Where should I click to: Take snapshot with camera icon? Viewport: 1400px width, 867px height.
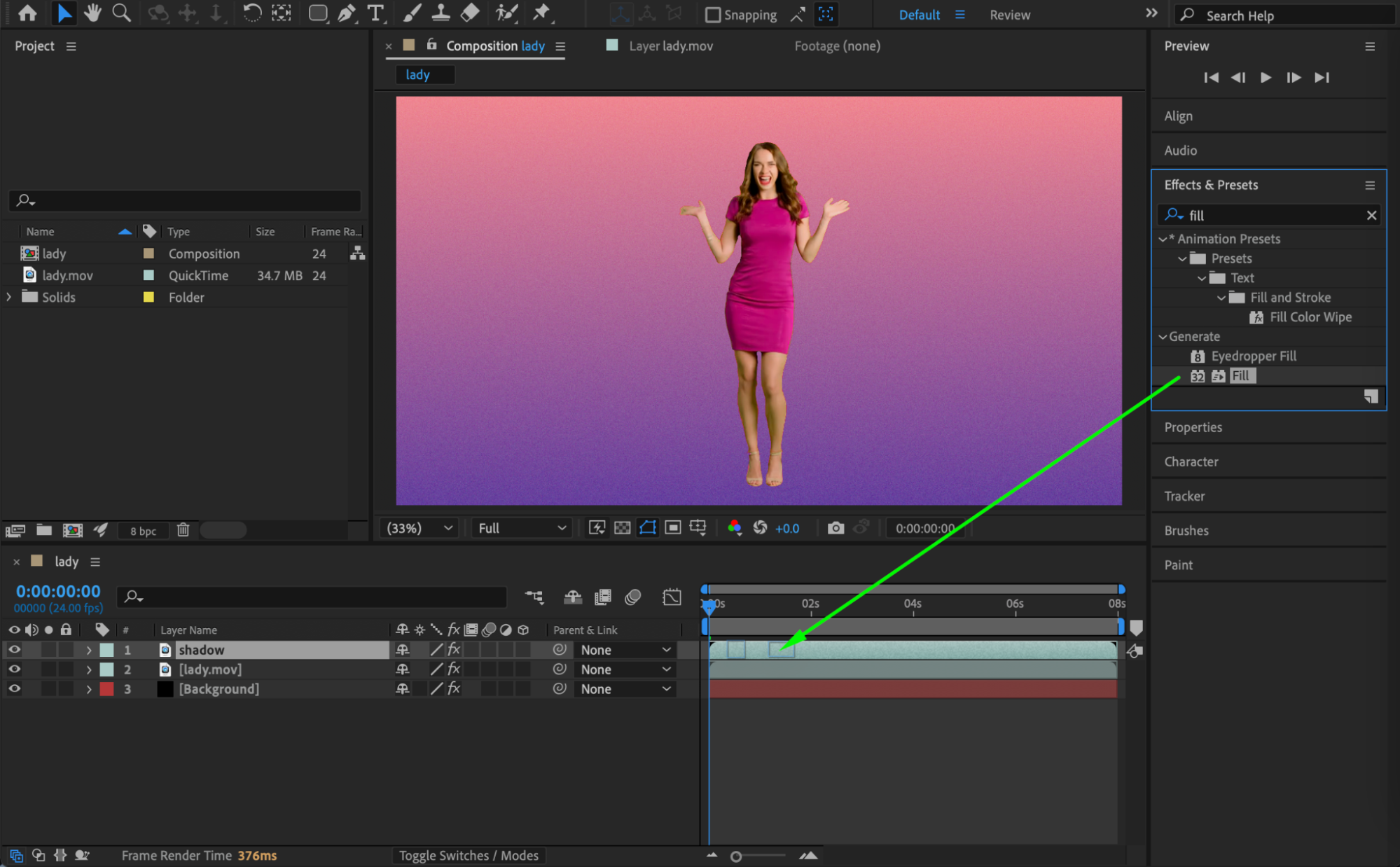(x=835, y=528)
